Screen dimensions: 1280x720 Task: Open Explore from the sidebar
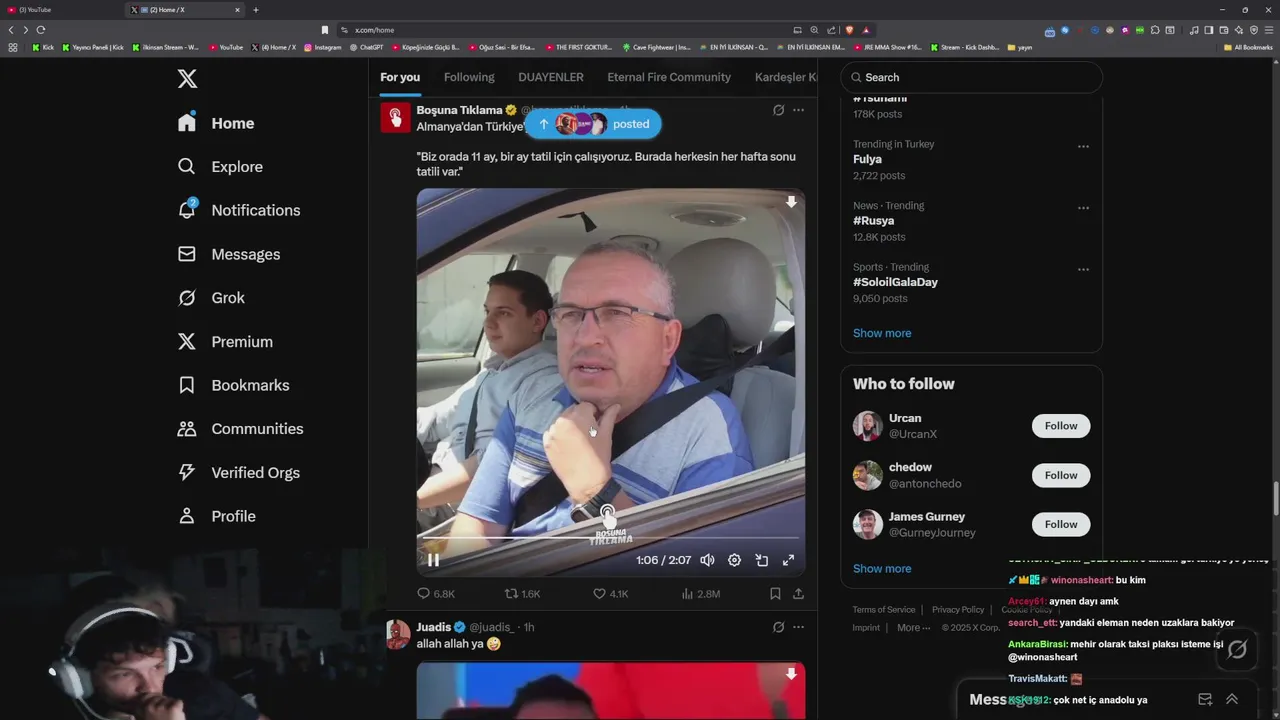220,167
